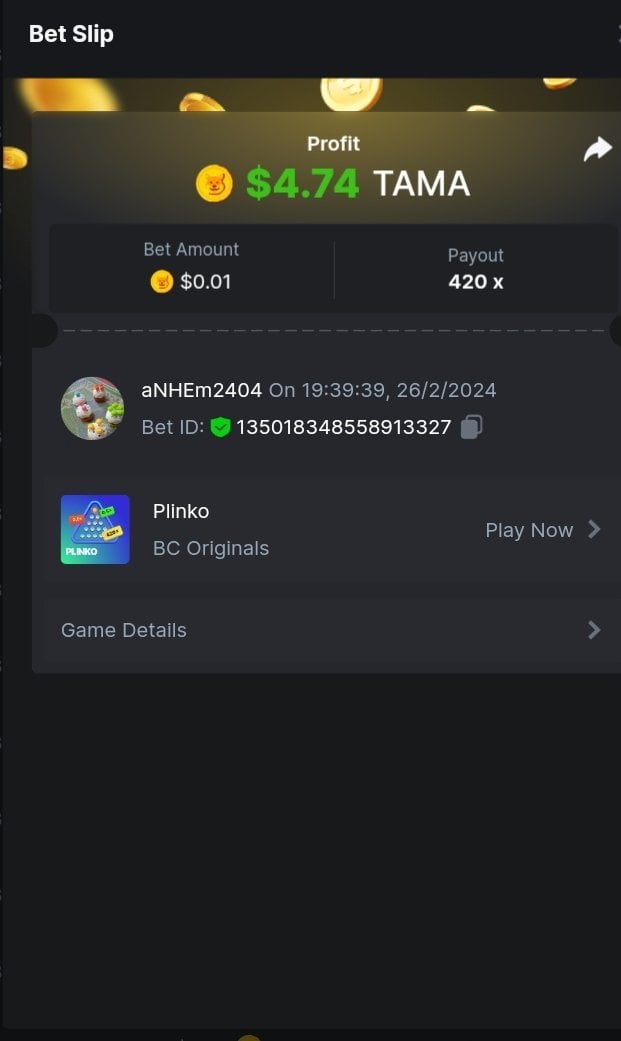Image resolution: width=621 pixels, height=1041 pixels.
Task: Open the aNHEm2404 user avatar
Action: 92,408
